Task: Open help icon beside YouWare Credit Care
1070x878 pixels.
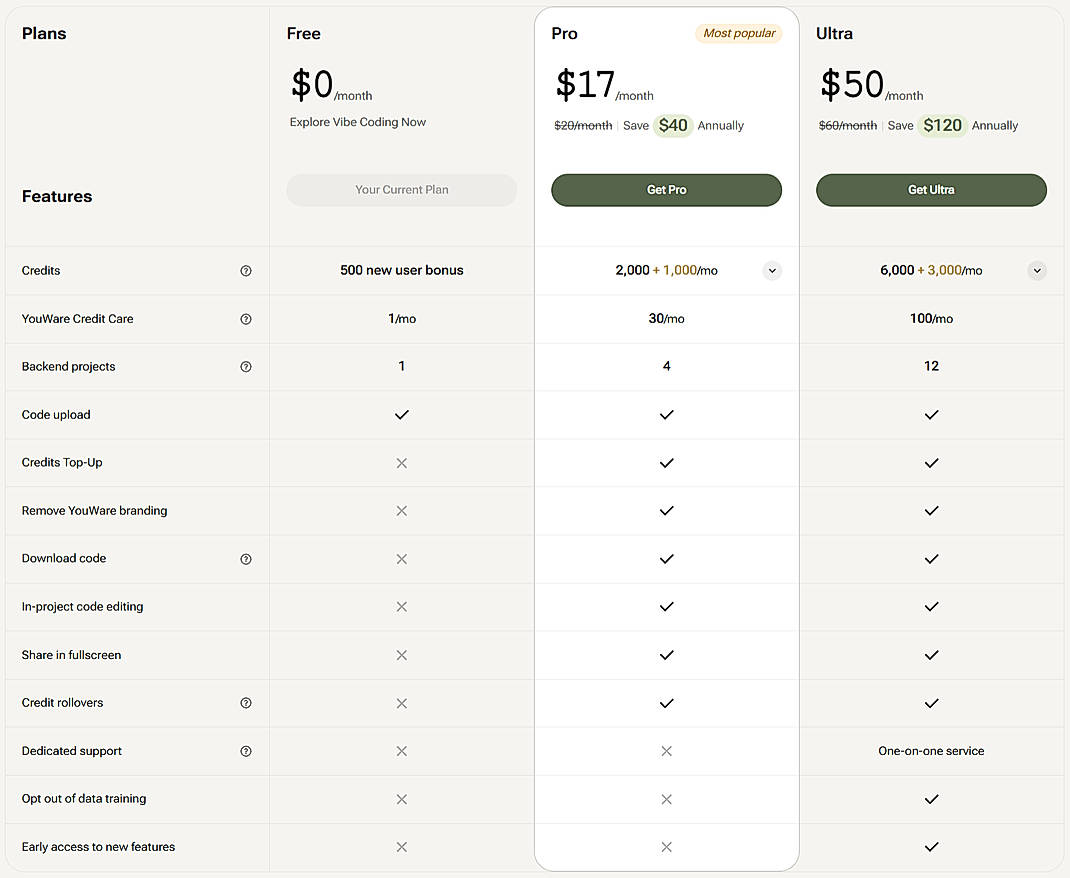Action: 246,319
